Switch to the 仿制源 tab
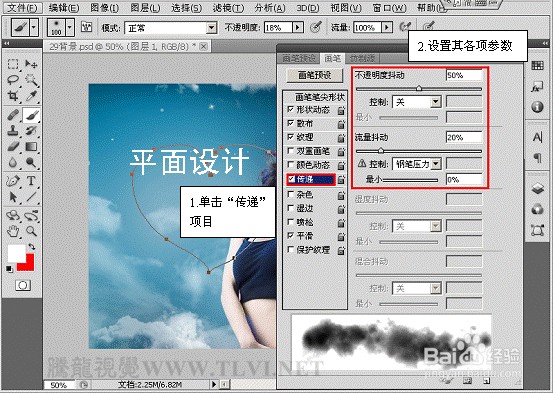Image resolution: width=553 pixels, height=393 pixels. click(x=363, y=58)
